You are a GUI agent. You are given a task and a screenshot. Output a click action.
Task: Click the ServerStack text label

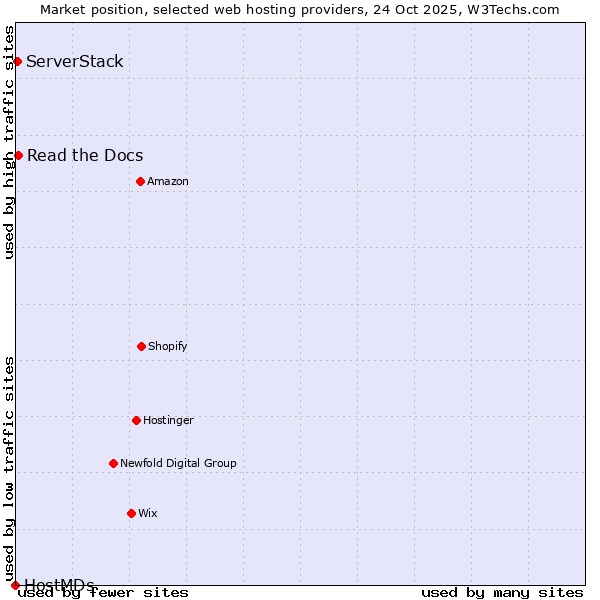pos(75,62)
